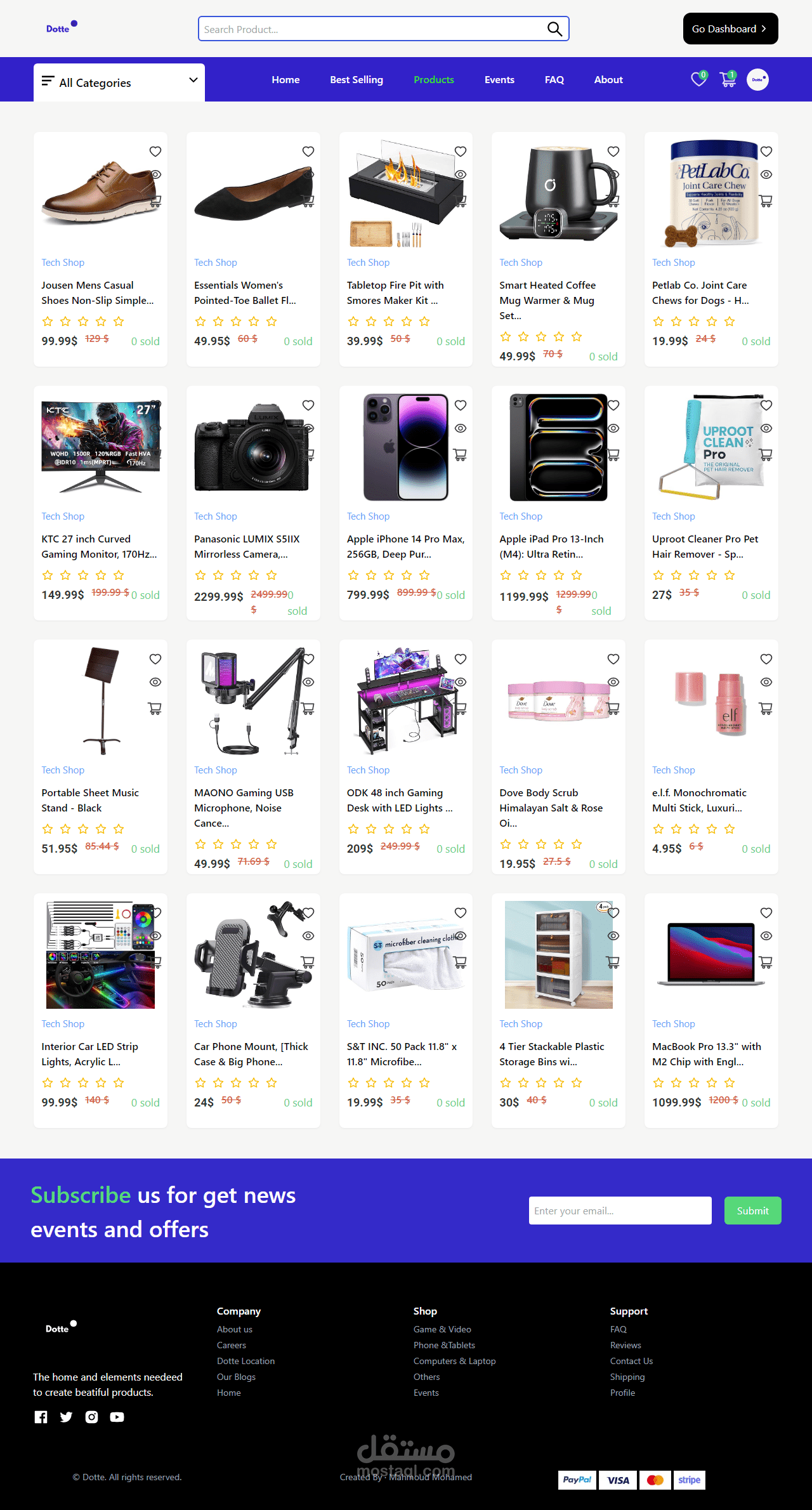Click the All Categories chevron arrow
The image size is (812, 1510).
[x=193, y=80]
